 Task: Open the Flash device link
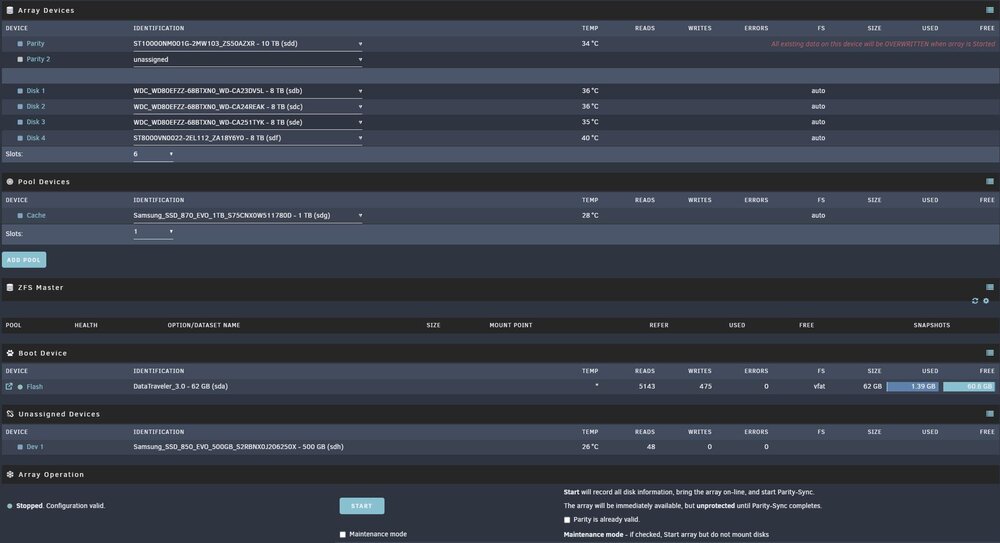click(x=34, y=387)
